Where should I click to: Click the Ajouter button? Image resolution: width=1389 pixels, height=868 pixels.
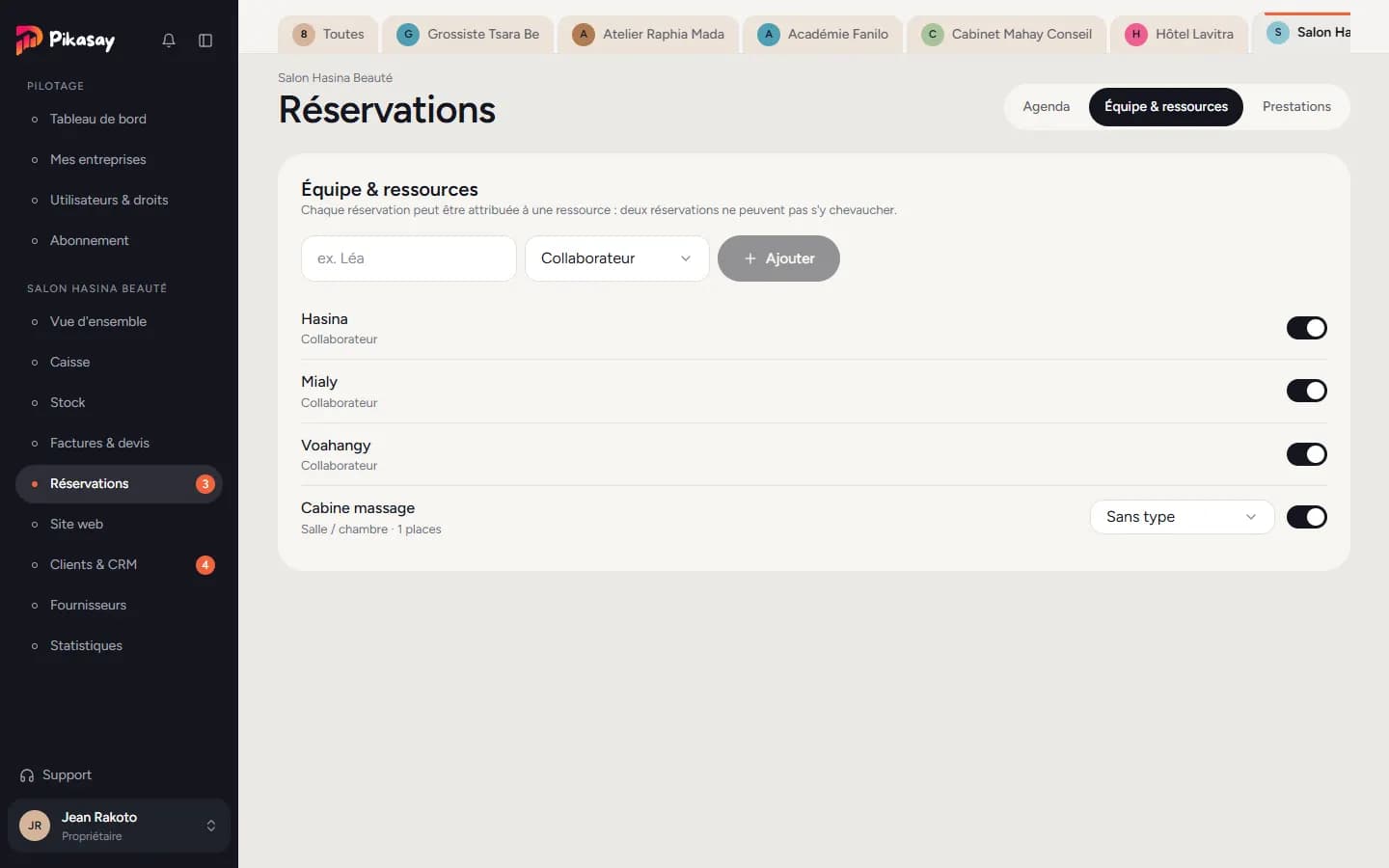click(x=778, y=258)
